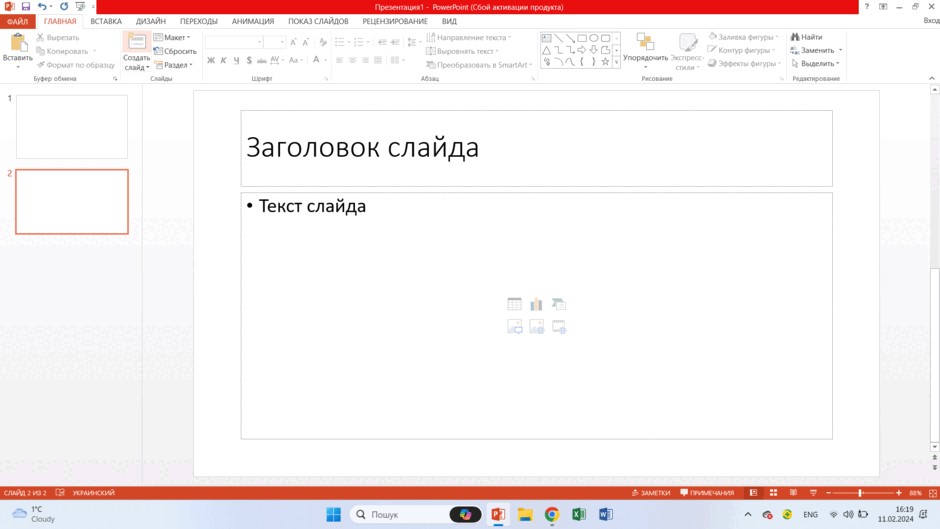The image size is (940, 529).
Task: Insert table icon in content placeholder
Action: 514,304
